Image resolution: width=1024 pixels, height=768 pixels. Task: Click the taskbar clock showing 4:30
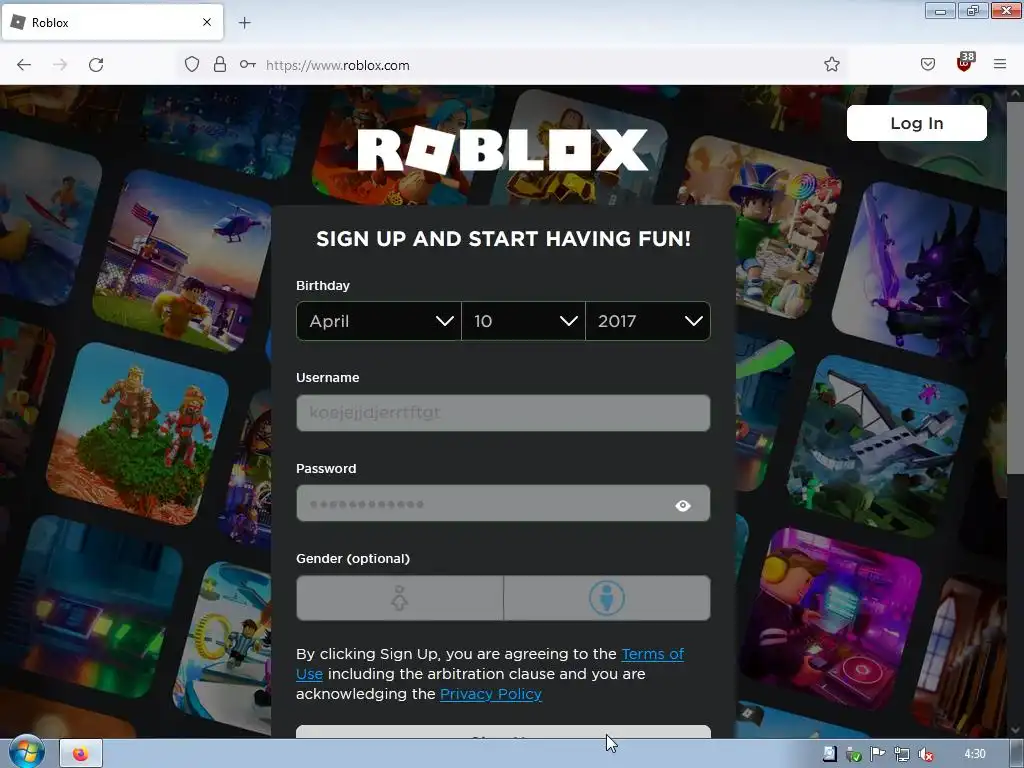coord(974,754)
